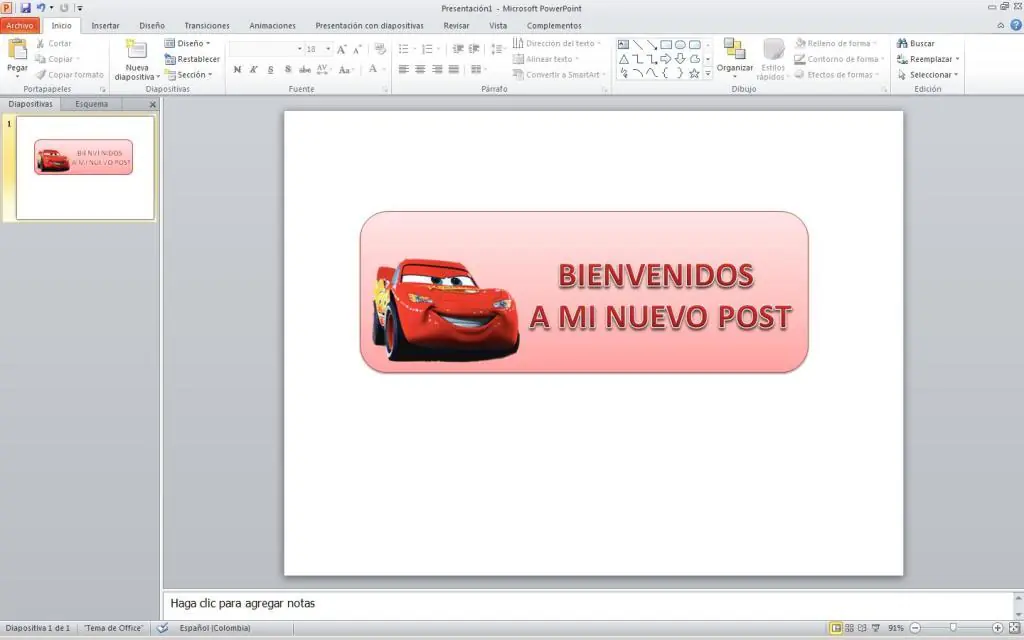The image size is (1024, 640).
Task: Click the Cortar scissors icon
Action: pyautogui.click(x=40, y=43)
